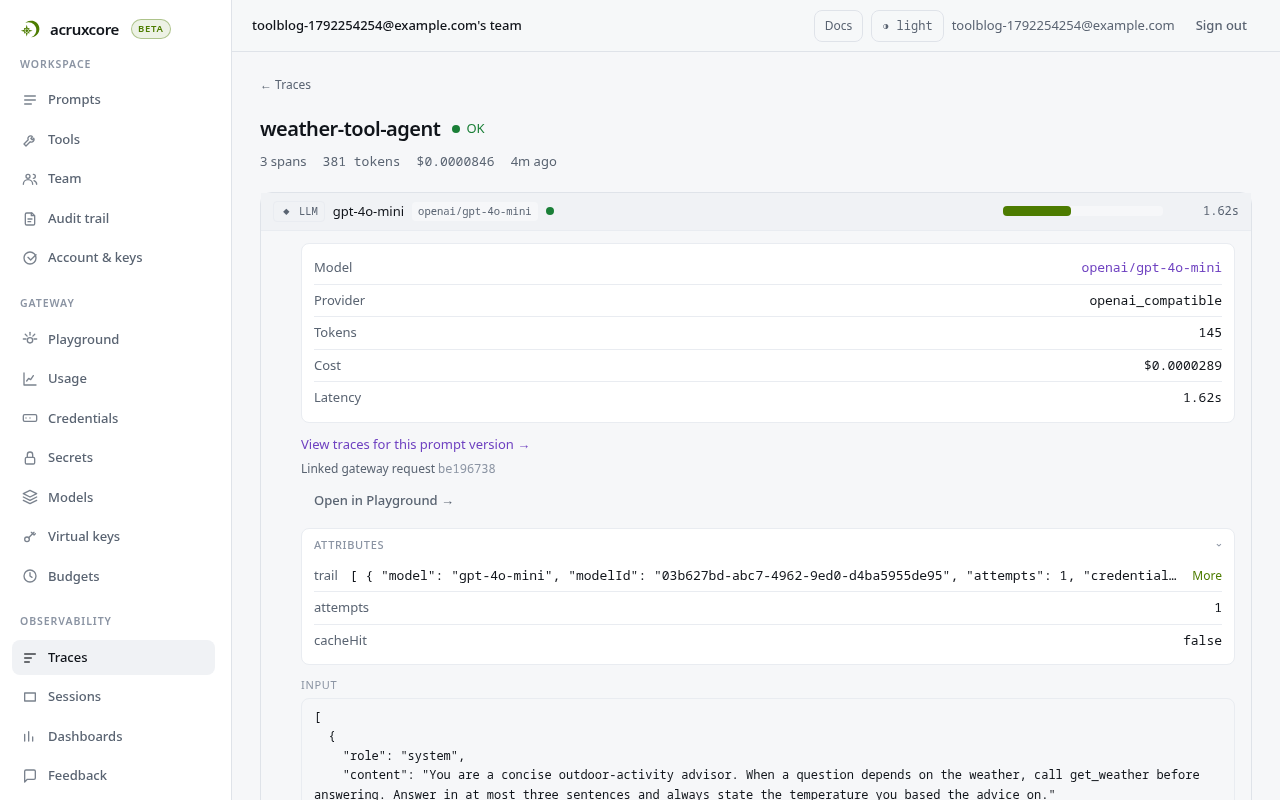Open Prompts via its sidebar icon
The height and width of the screenshot is (800, 1280).
[30, 100]
